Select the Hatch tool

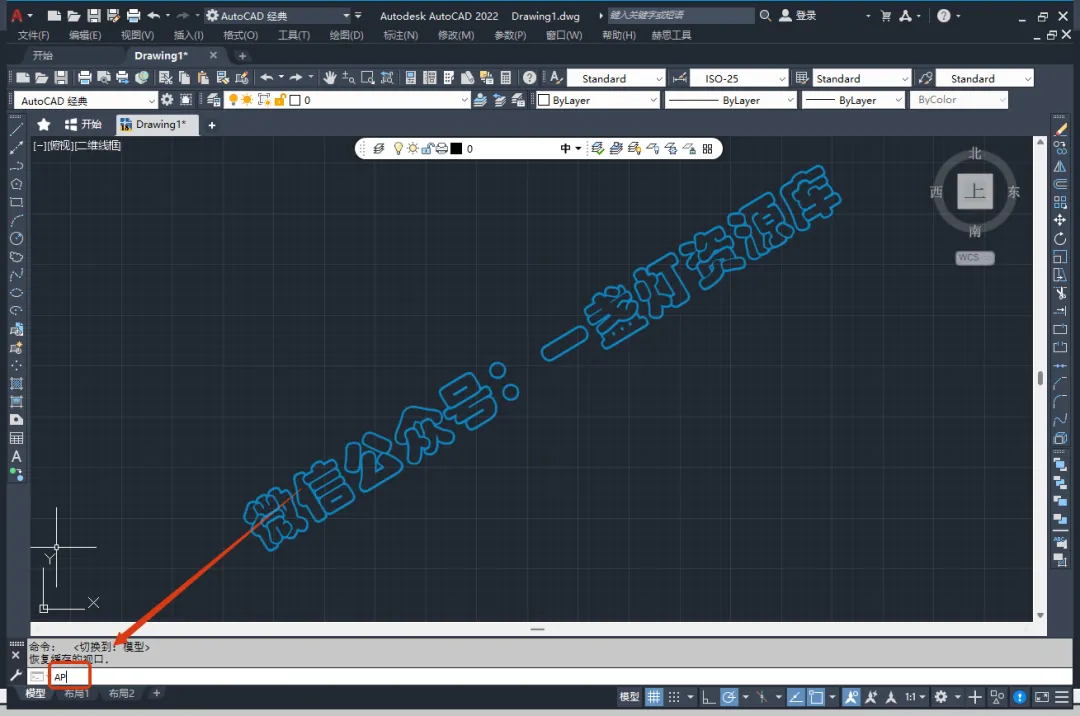tap(17, 383)
